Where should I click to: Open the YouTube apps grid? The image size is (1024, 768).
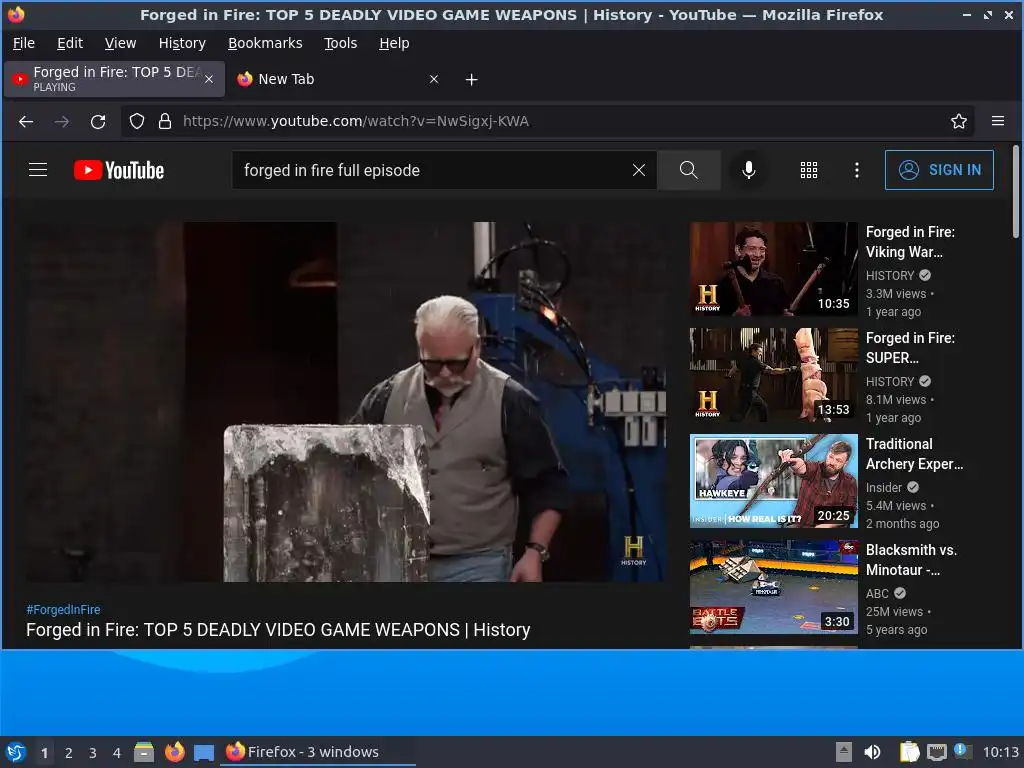[x=808, y=170]
